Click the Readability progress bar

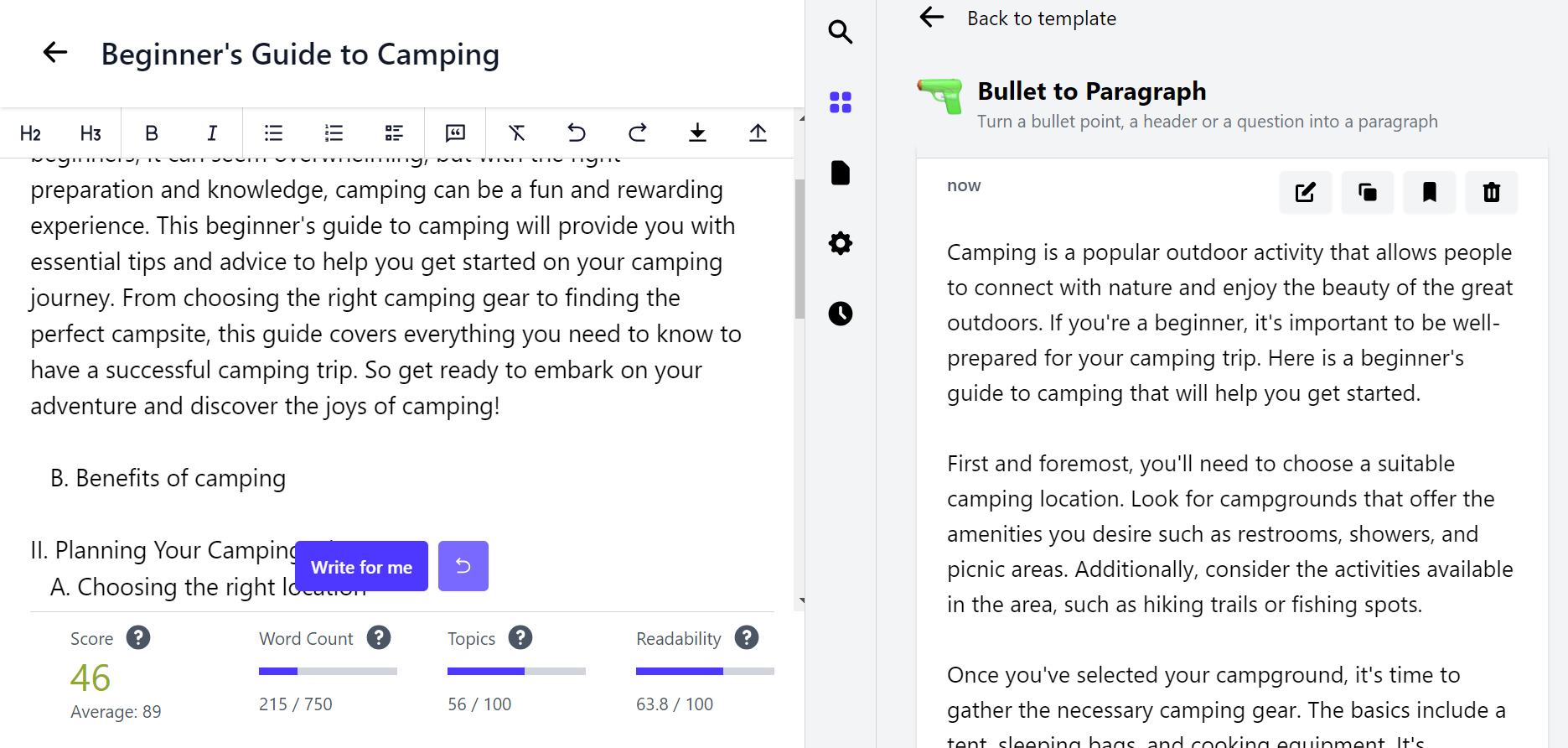pos(705,671)
